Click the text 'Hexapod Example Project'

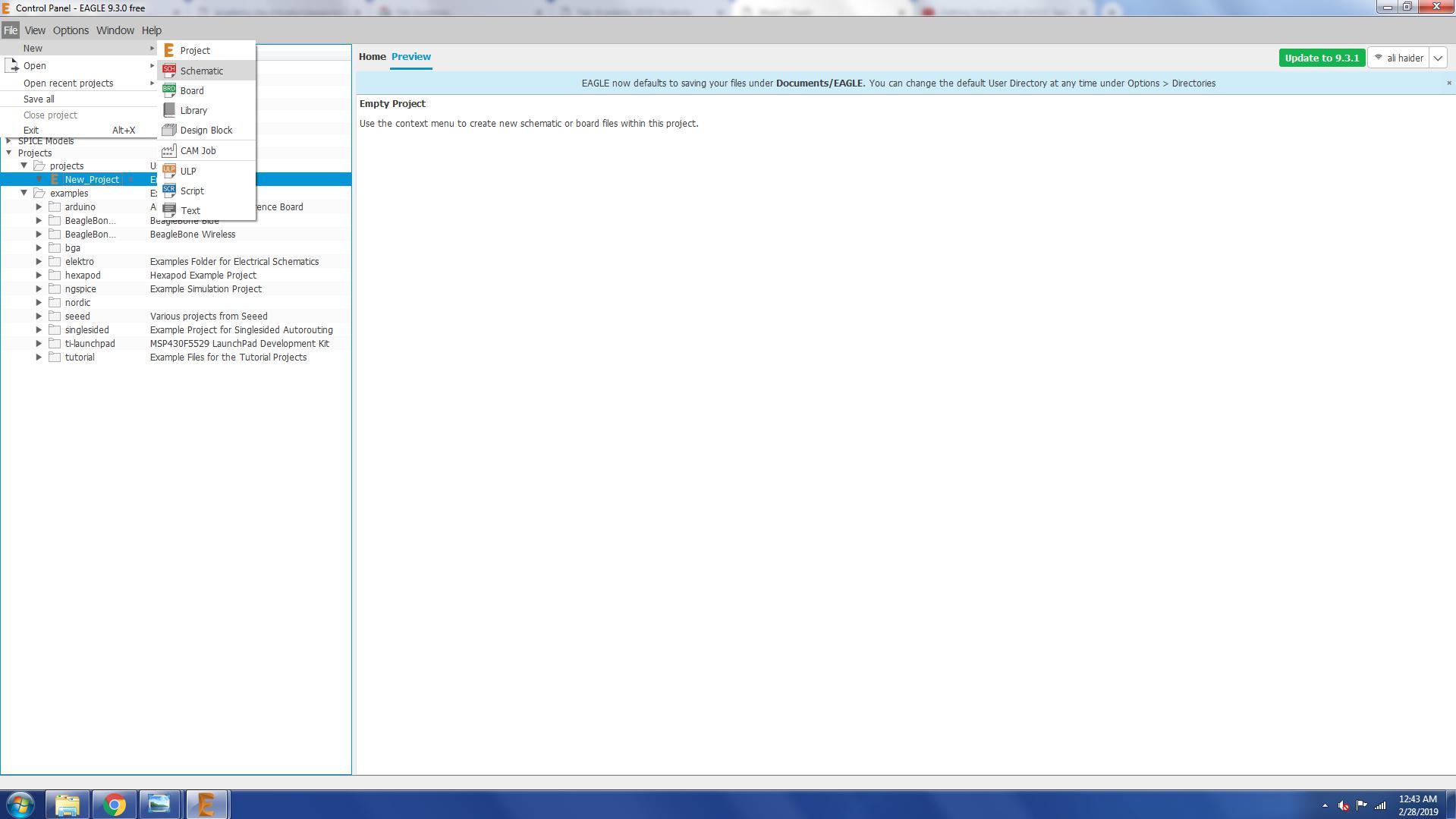[x=203, y=275]
